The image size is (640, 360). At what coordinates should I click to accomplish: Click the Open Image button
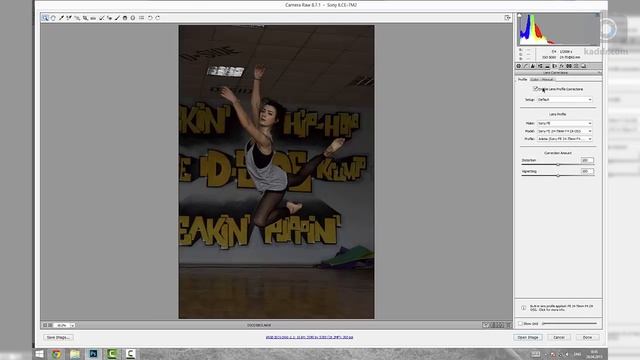coord(528,338)
